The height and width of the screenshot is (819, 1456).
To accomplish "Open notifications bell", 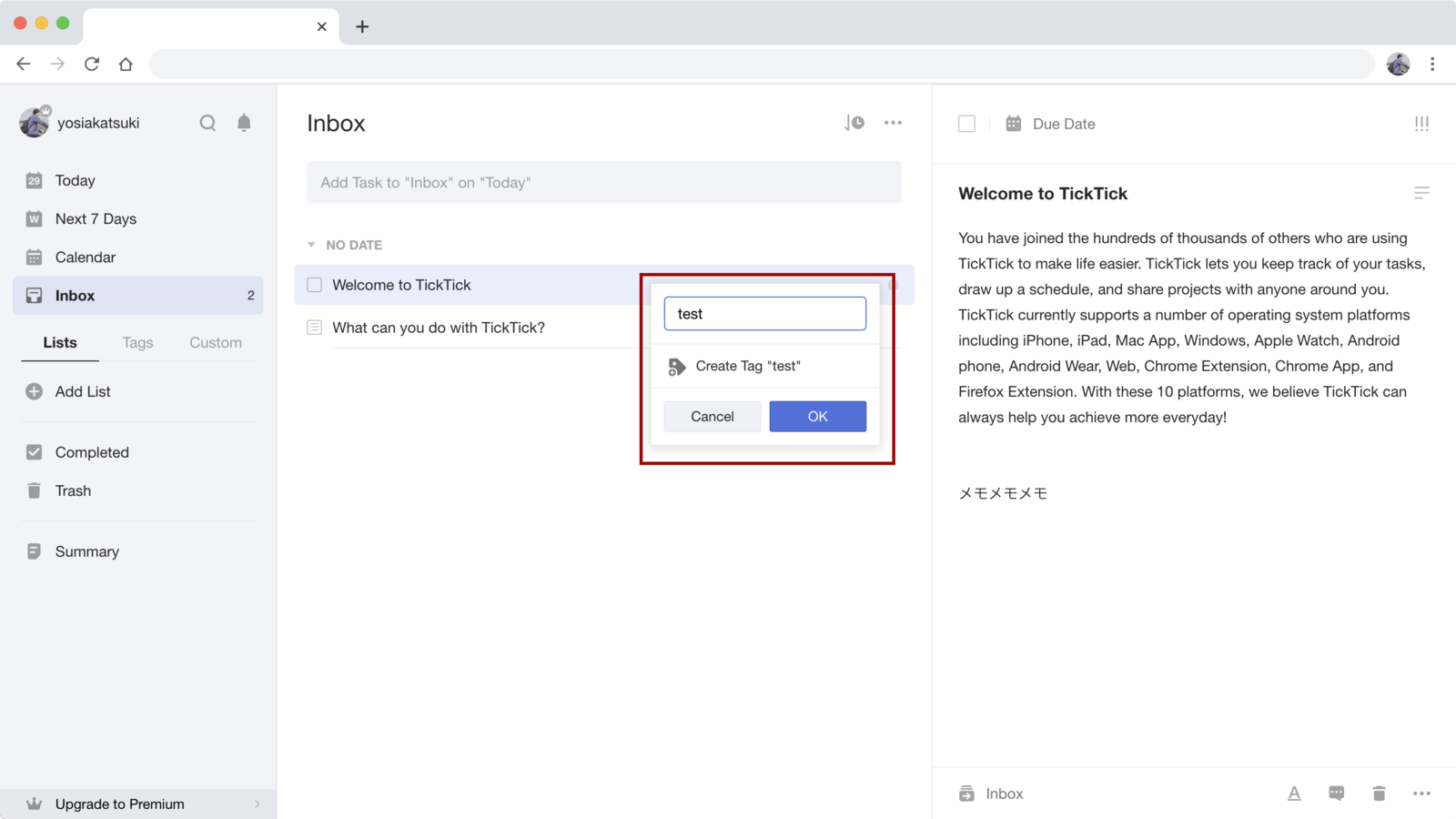I will click(244, 123).
